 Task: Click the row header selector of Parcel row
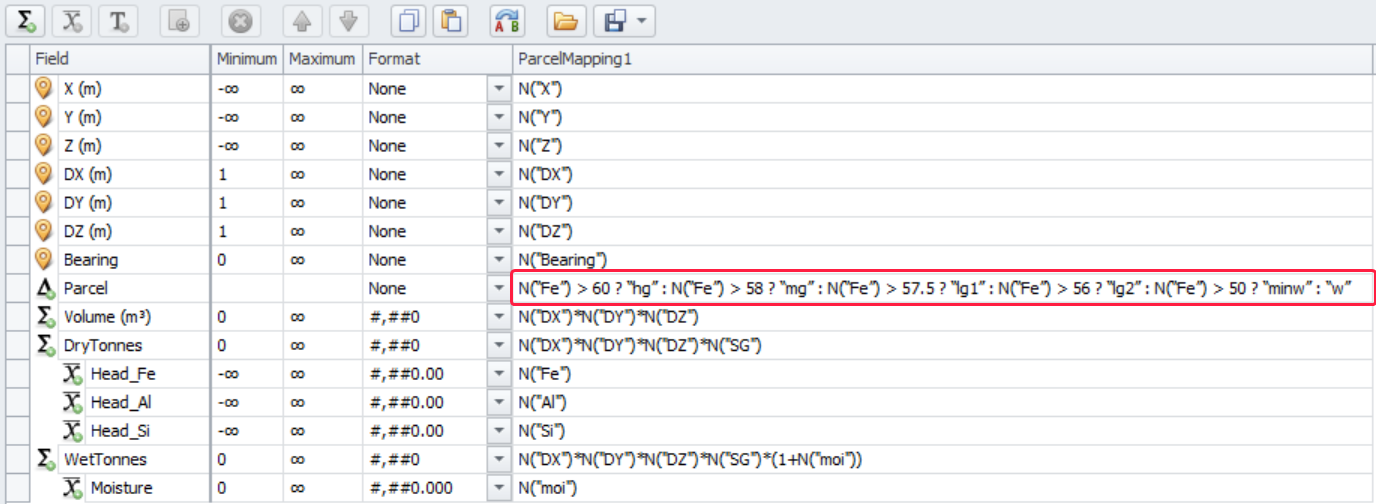tap(17, 288)
